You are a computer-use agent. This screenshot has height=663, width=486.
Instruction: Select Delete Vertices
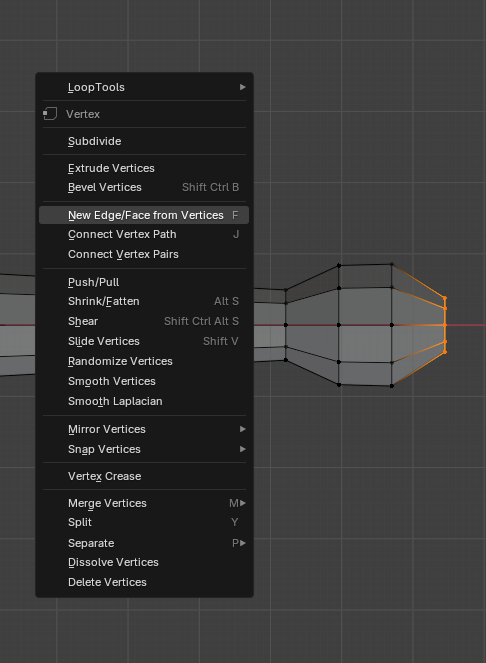click(x=144, y=582)
